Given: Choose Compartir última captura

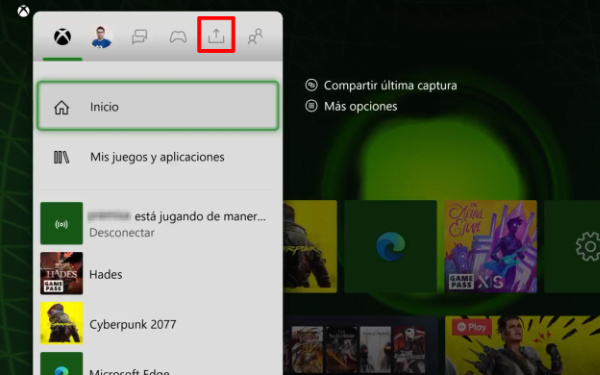Looking at the screenshot, I should [x=390, y=85].
